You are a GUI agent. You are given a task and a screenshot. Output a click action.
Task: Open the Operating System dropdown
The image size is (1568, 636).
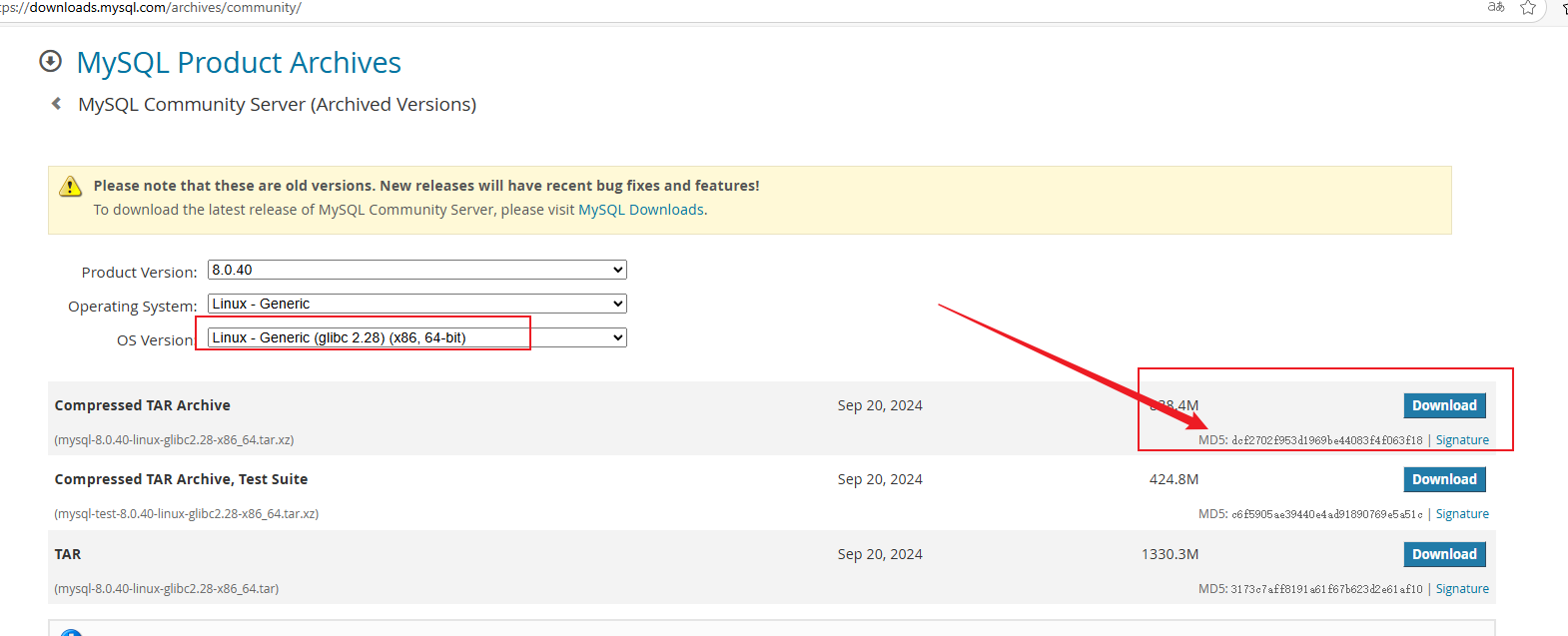pyautogui.click(x=417, y=304)
